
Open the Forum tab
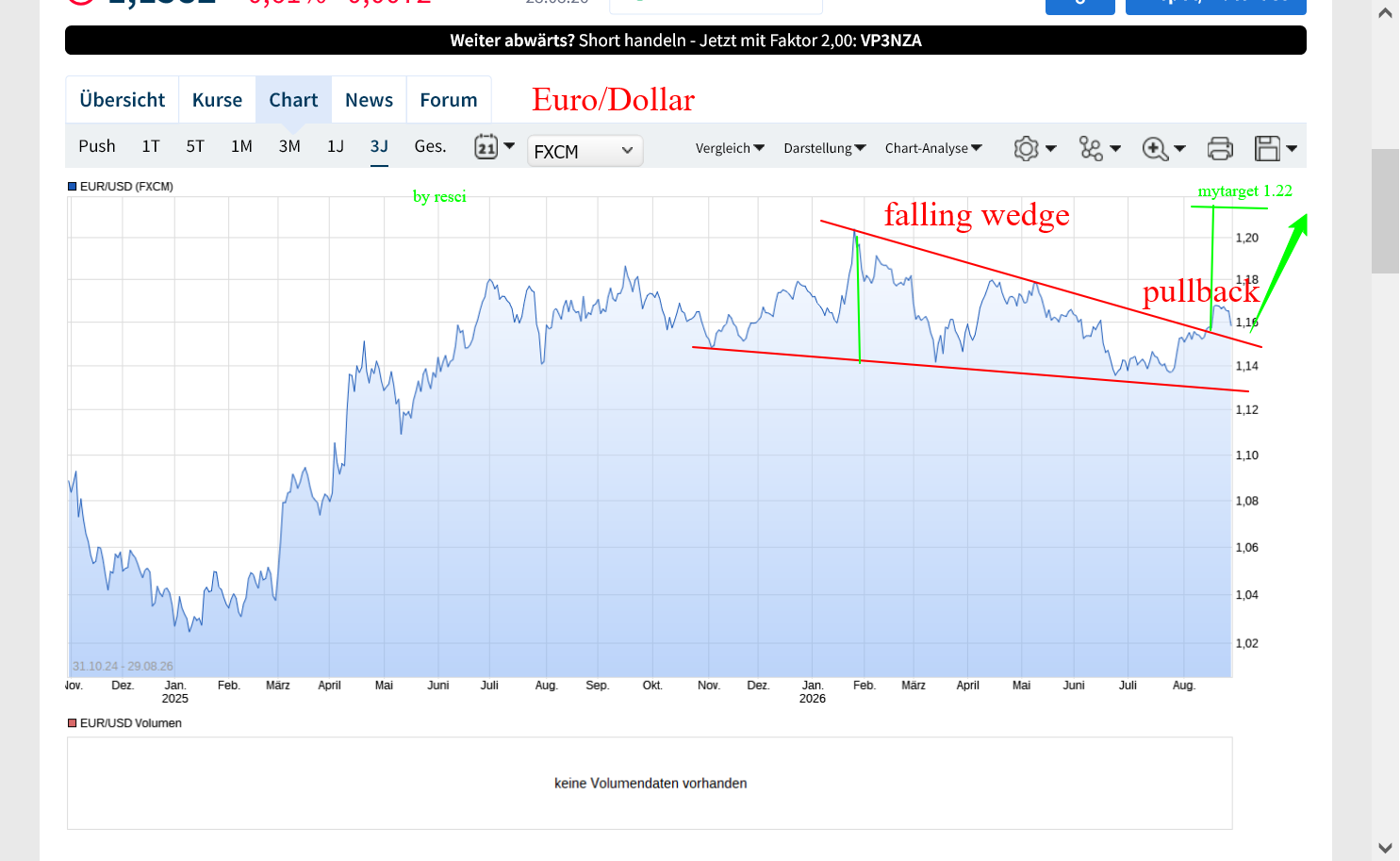click(449, 100)
